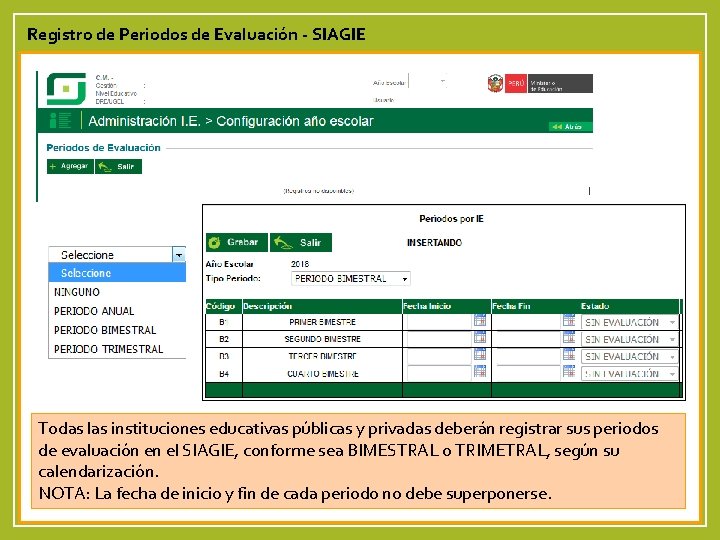Image resolution: width=720 pixels, height=540 pixels.
Task: Click Fecha Inicio field for TERCER BIMESTRE
Action: click(x=439, y=356)
